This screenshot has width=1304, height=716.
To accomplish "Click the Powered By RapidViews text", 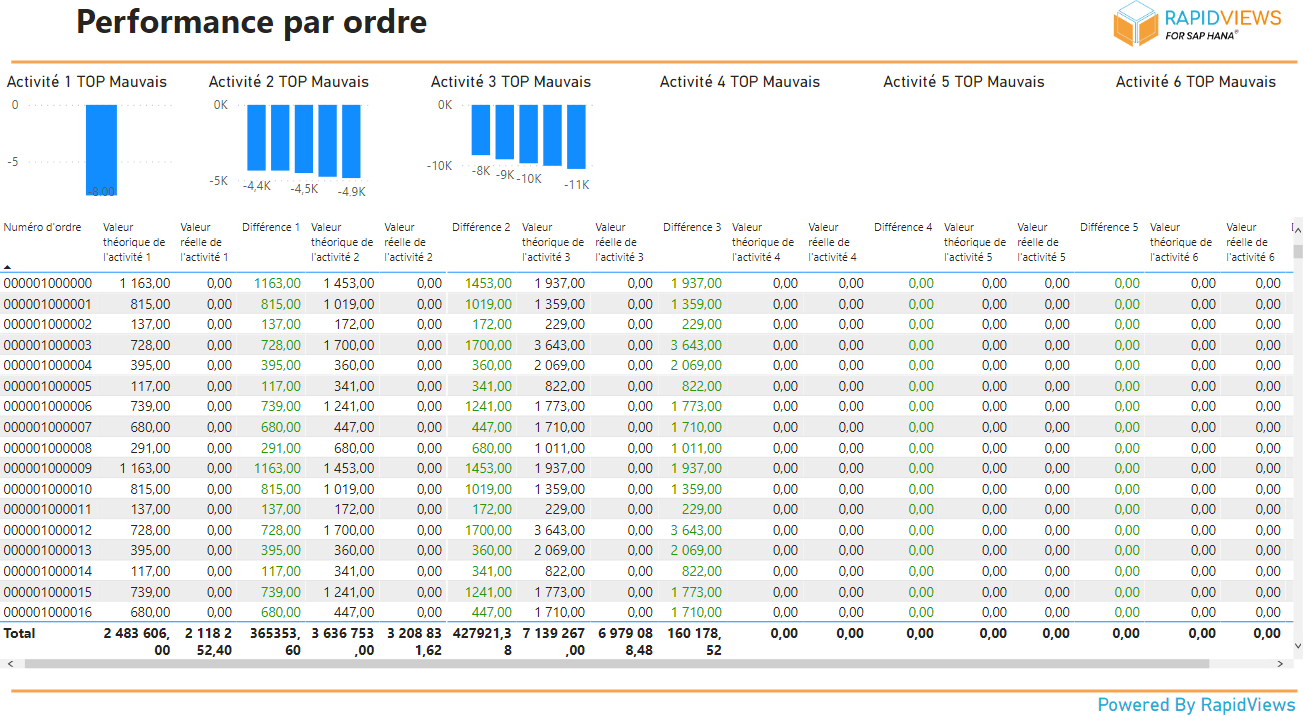I will pyautogui.click(x=1196, y=705).
